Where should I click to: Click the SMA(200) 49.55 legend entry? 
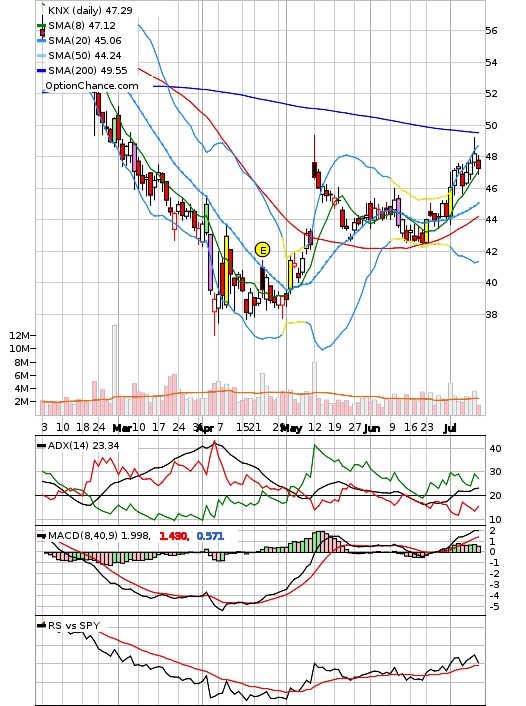[88, 70]
